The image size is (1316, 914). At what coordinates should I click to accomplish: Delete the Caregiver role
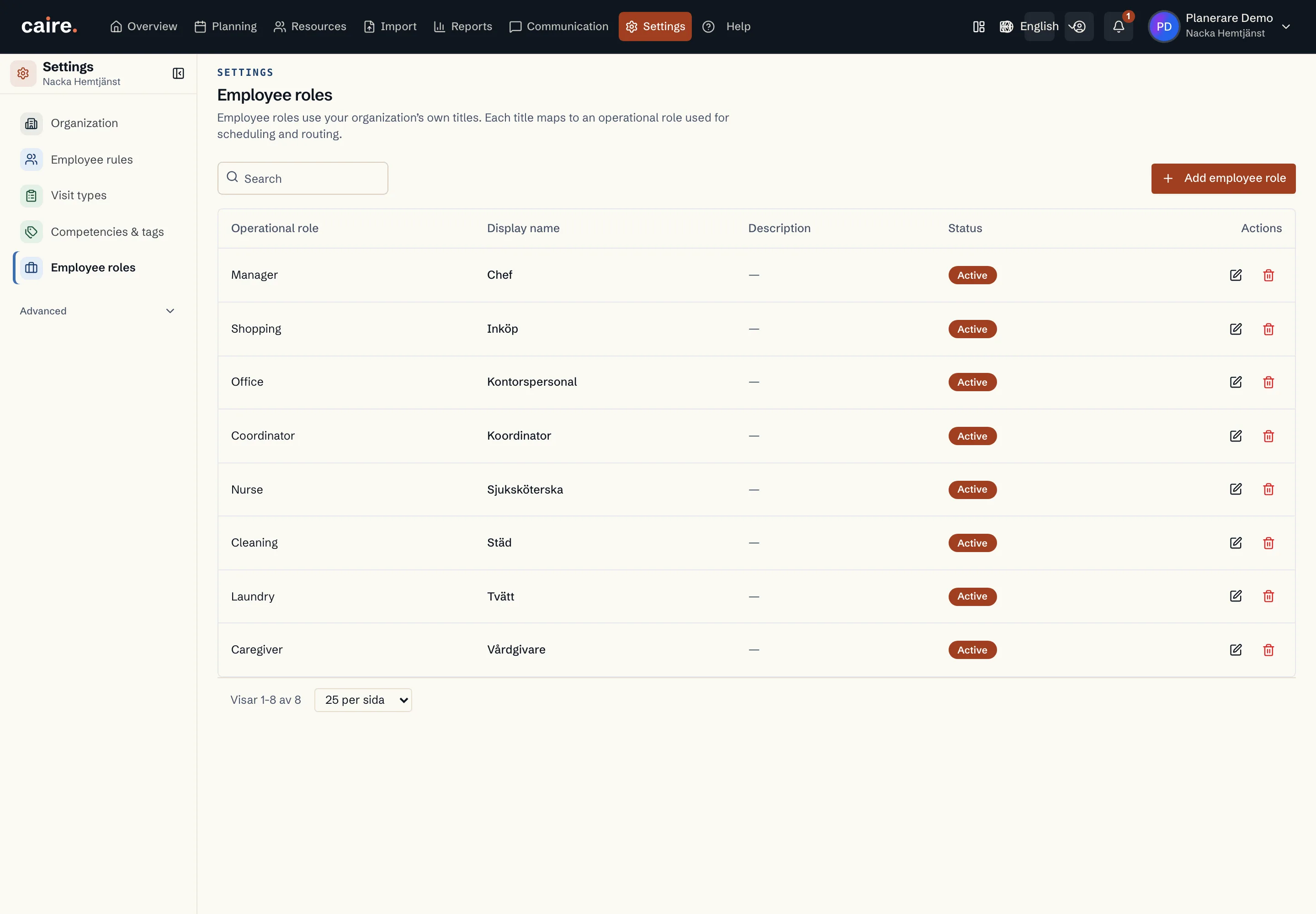1268,650
